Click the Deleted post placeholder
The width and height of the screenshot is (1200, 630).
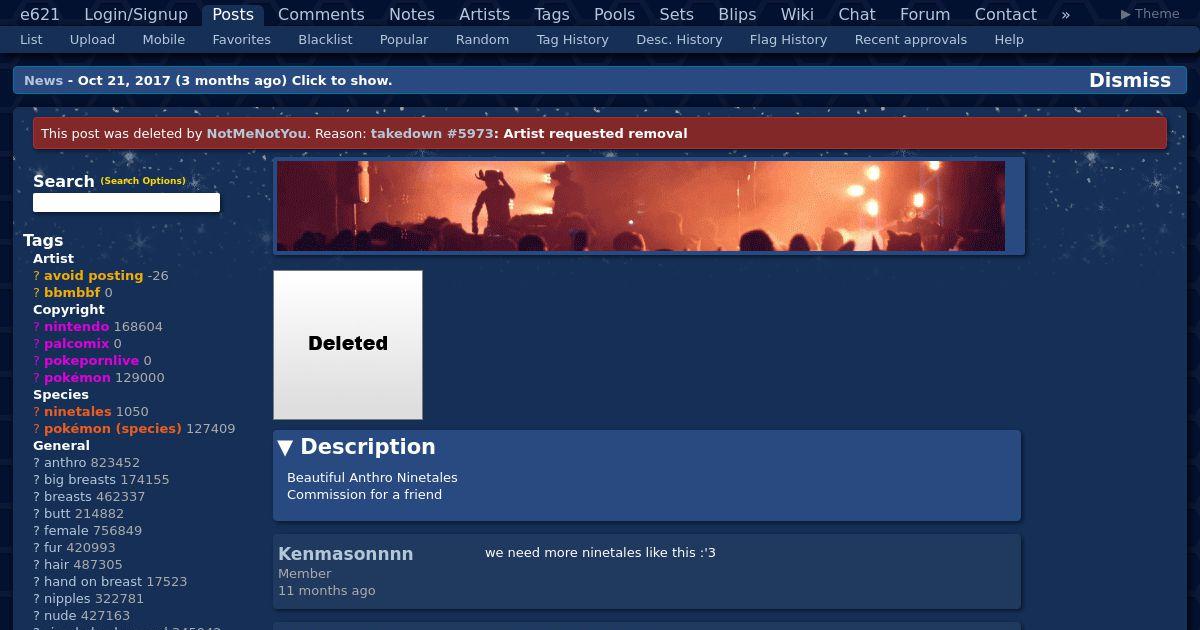[348, 345]
